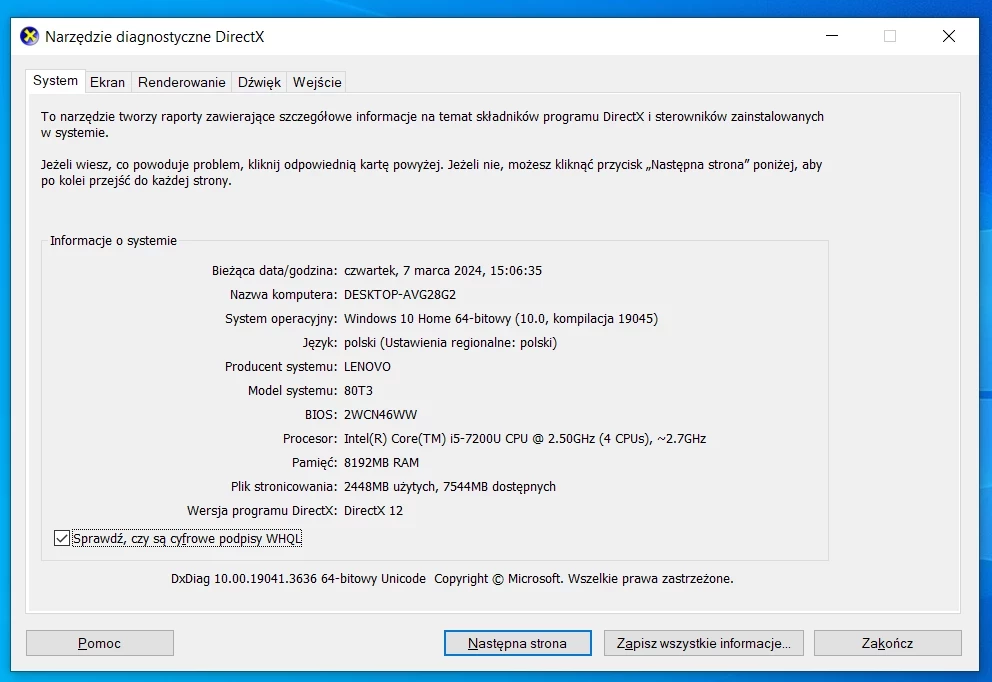Viewport: 992px width, 682px height.
Task: Click the Informacje o systemie group label
Action: [x=113, y=241]
